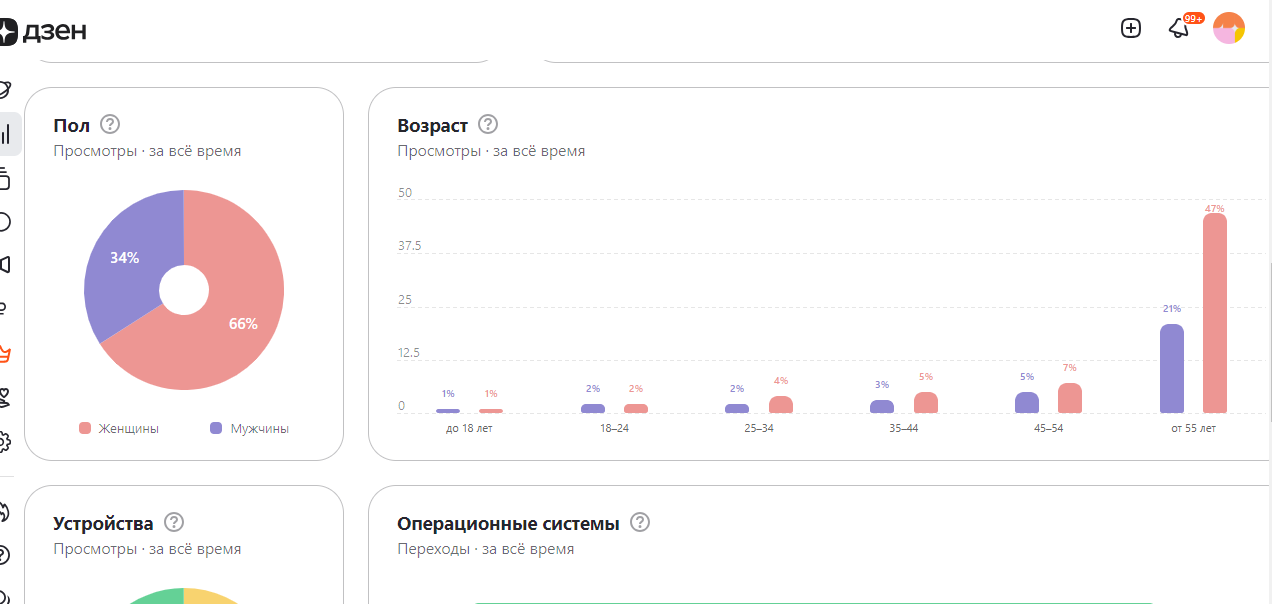Screen dimensions: 1272x604
Task: Show the help tooltip beside Устройства heading
Action: (x=174, y=522)
